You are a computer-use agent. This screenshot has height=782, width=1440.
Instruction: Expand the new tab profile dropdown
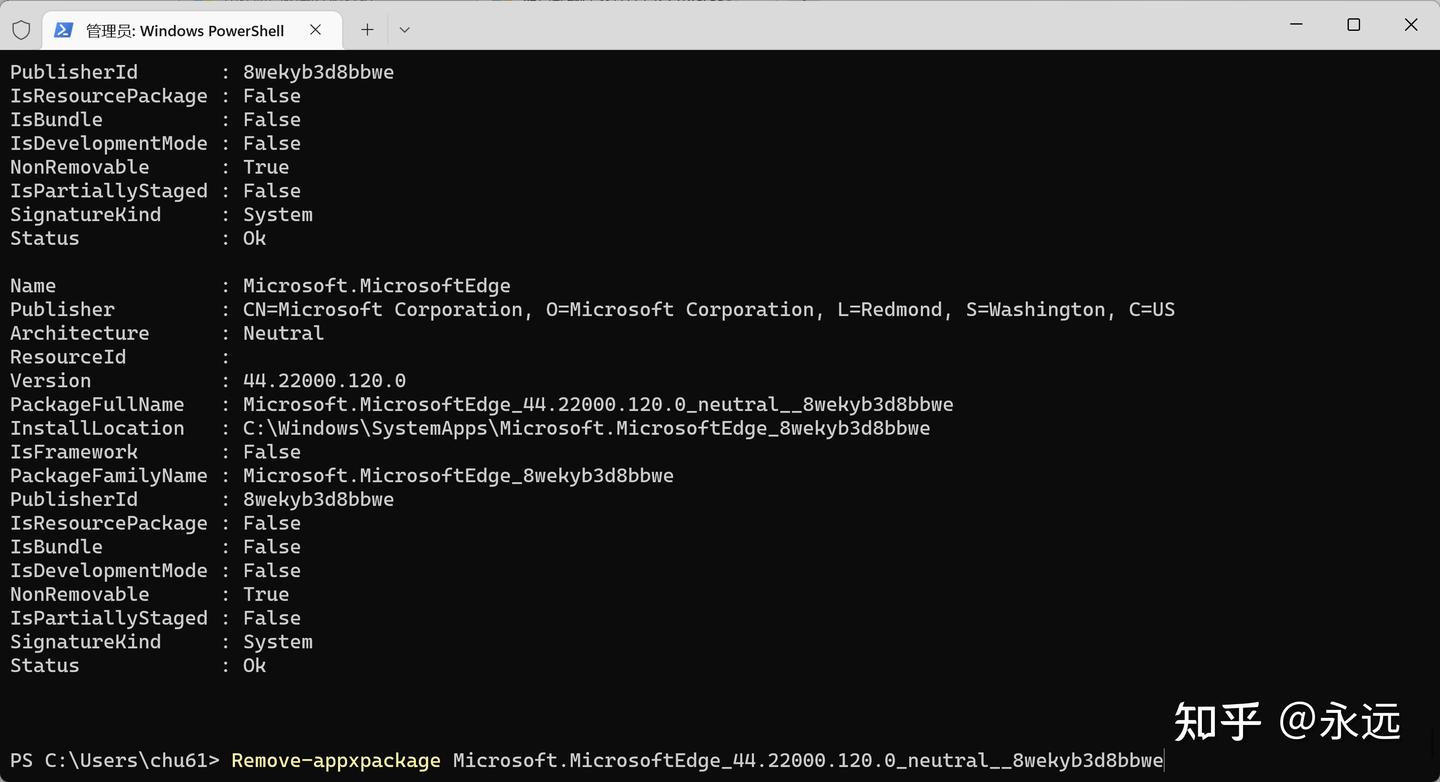click(x=404, y=30)
